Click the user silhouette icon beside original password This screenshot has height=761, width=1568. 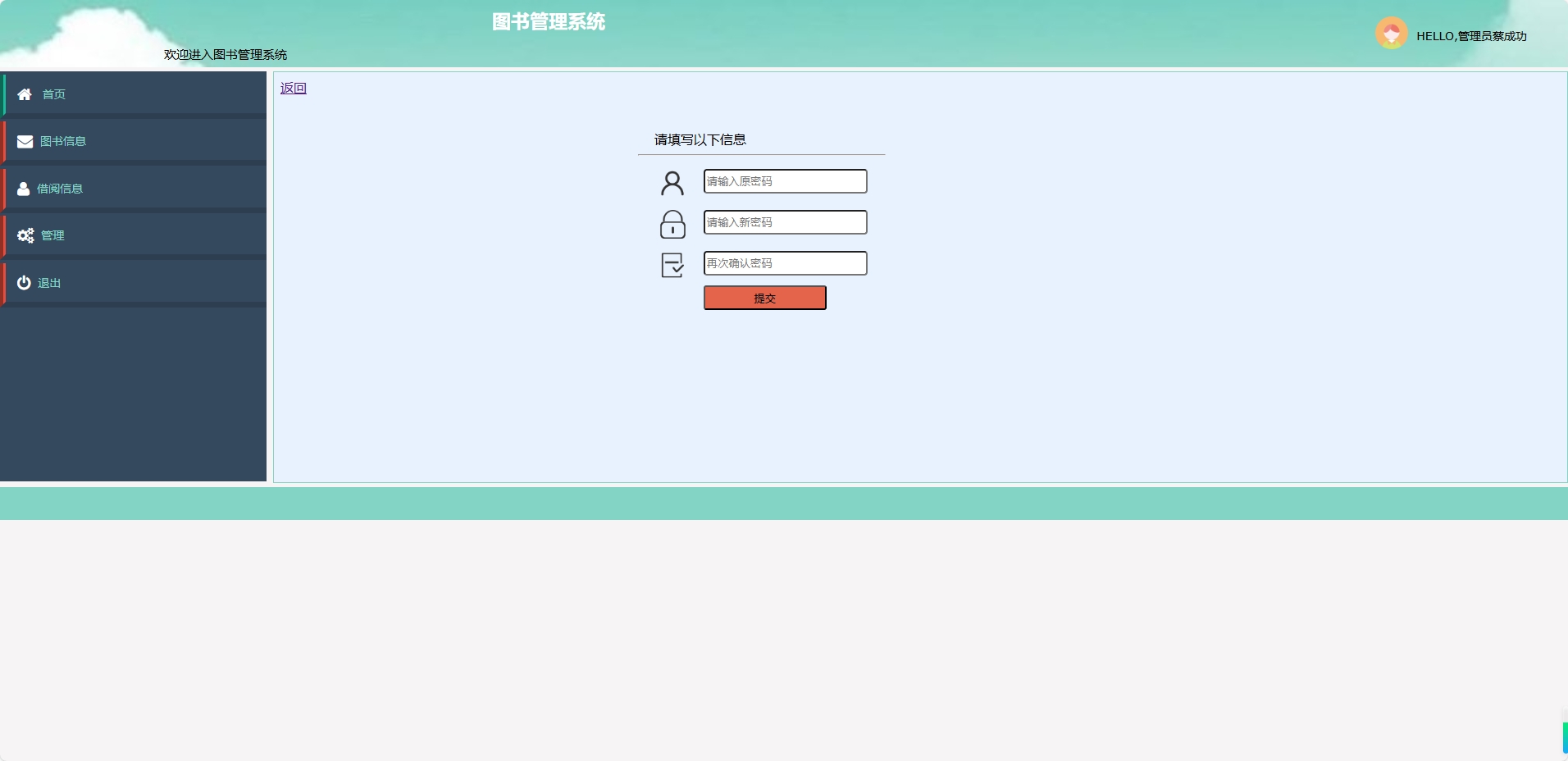pos(672,183)
